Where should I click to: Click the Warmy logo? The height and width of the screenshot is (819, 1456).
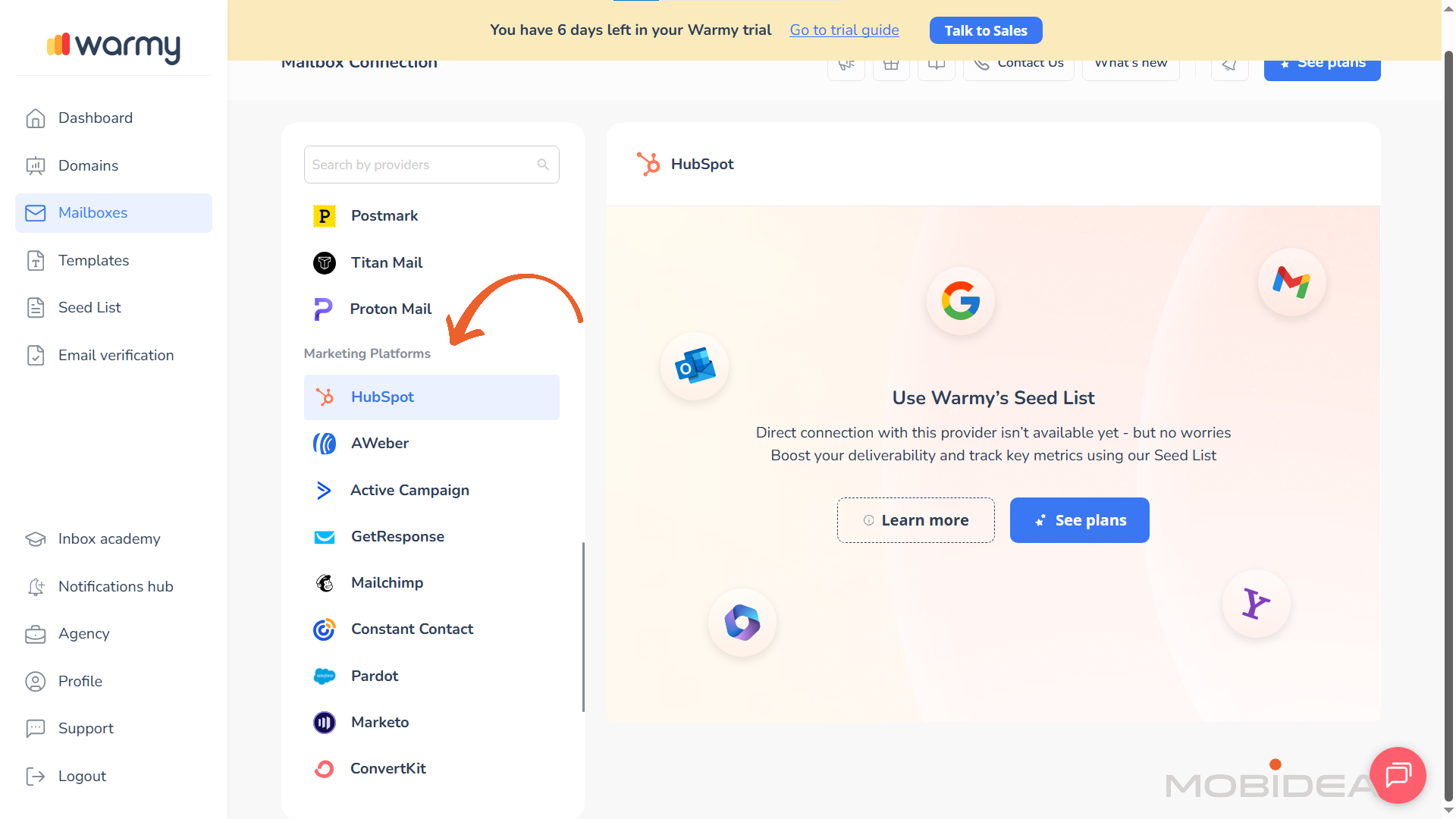[x=114, y=45]
